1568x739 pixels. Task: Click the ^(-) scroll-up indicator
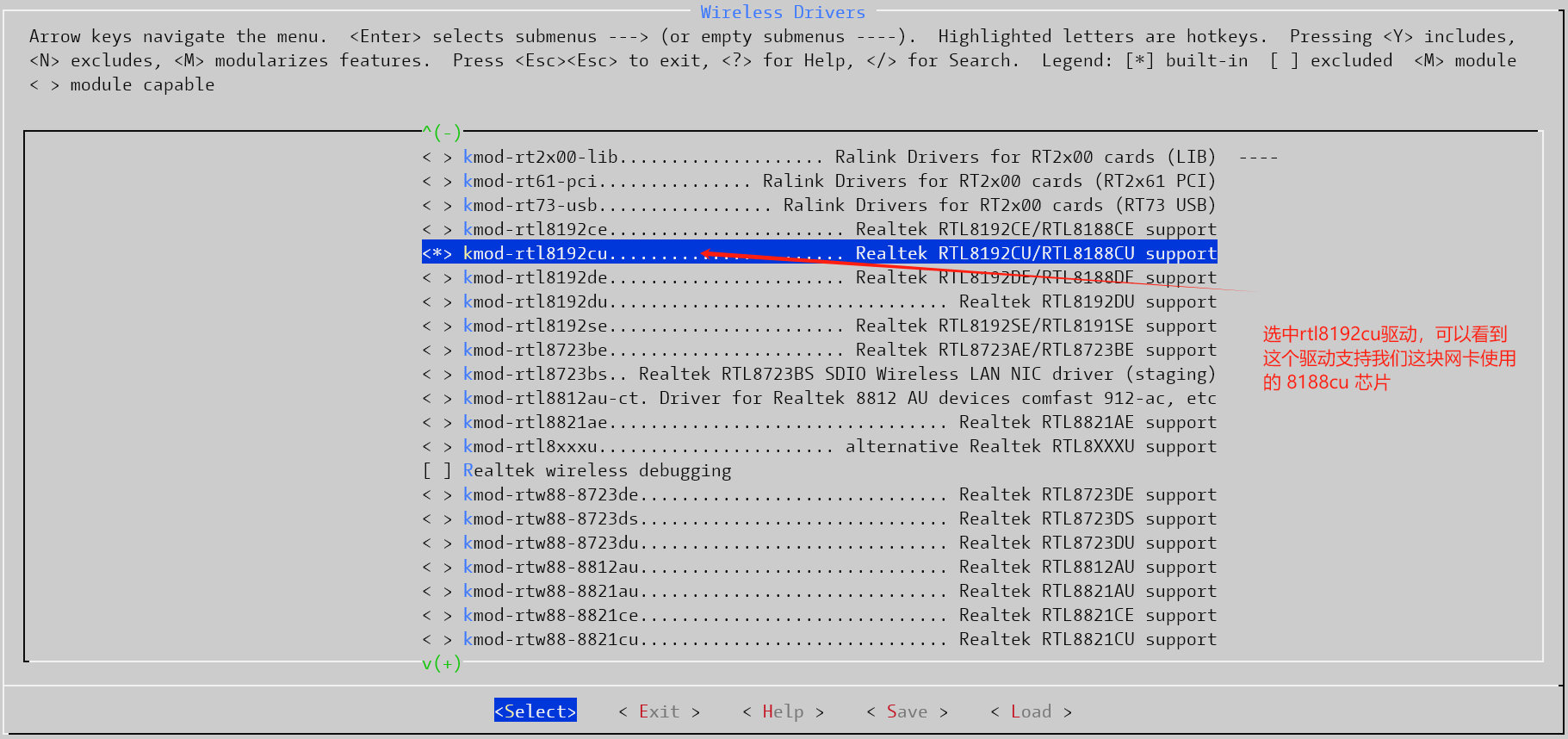442,132
